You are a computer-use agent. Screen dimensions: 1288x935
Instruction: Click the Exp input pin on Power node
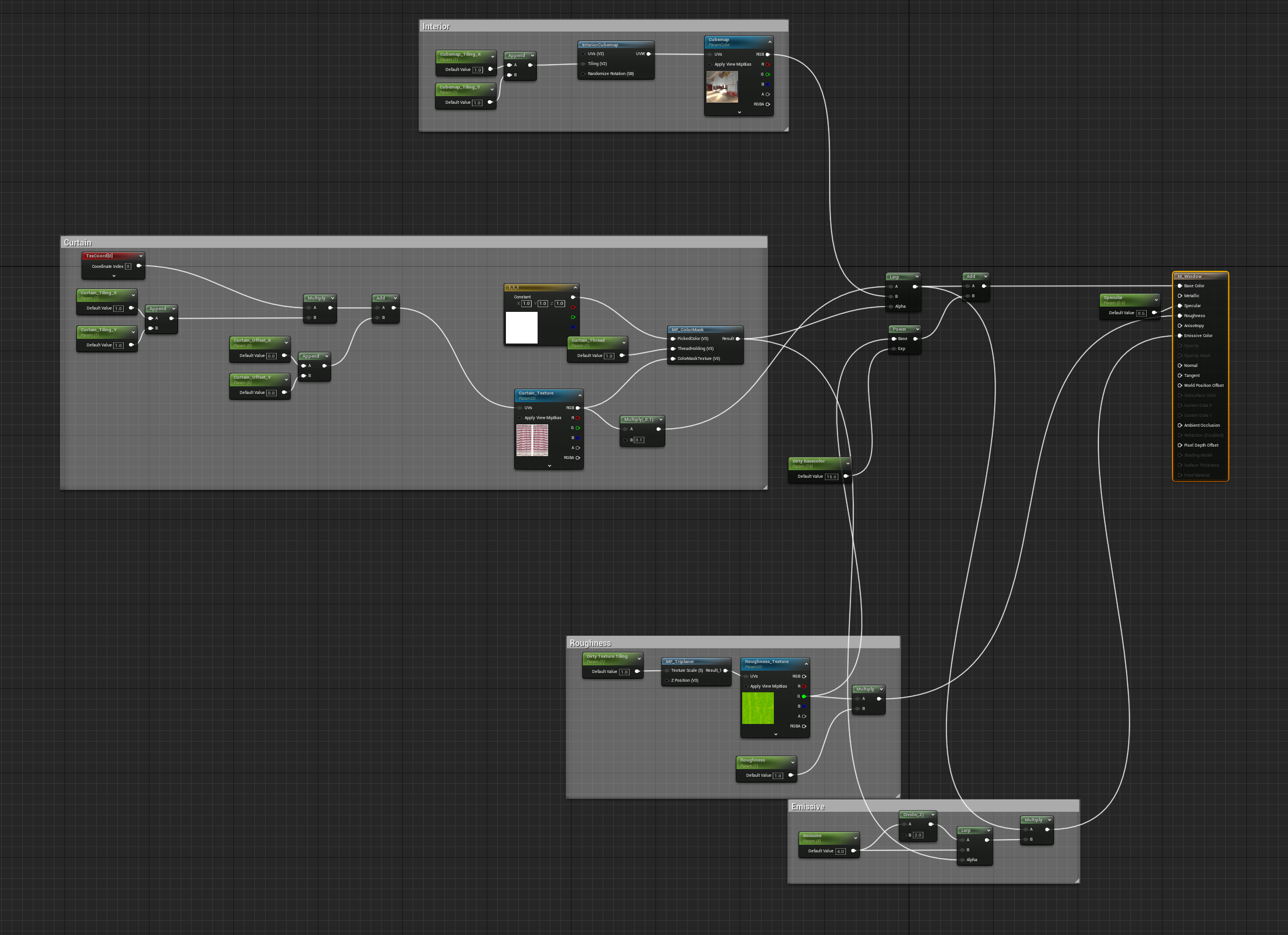point(894,349)
